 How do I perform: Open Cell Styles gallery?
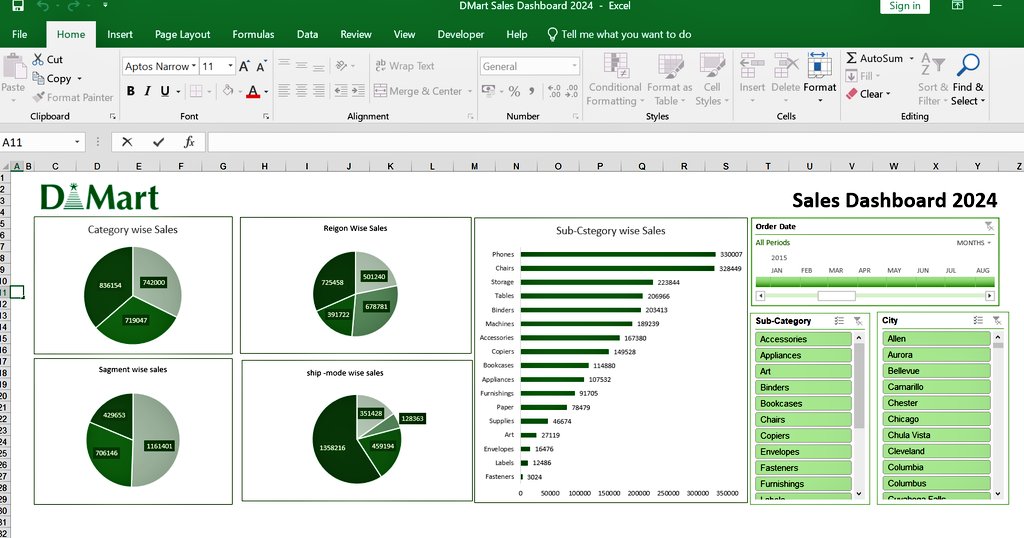click(x=712, y=80)
